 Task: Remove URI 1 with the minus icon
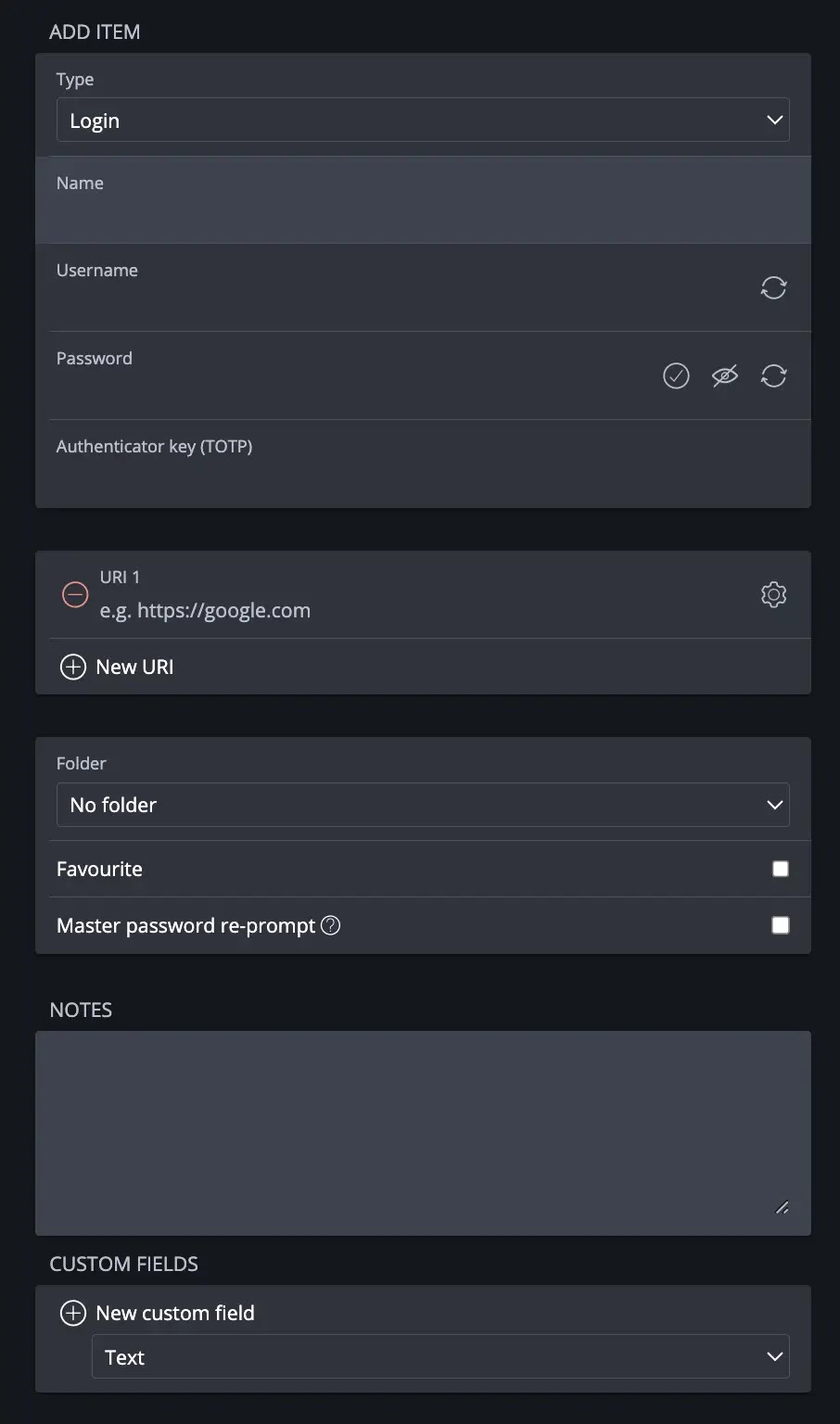tap(75, 594)
